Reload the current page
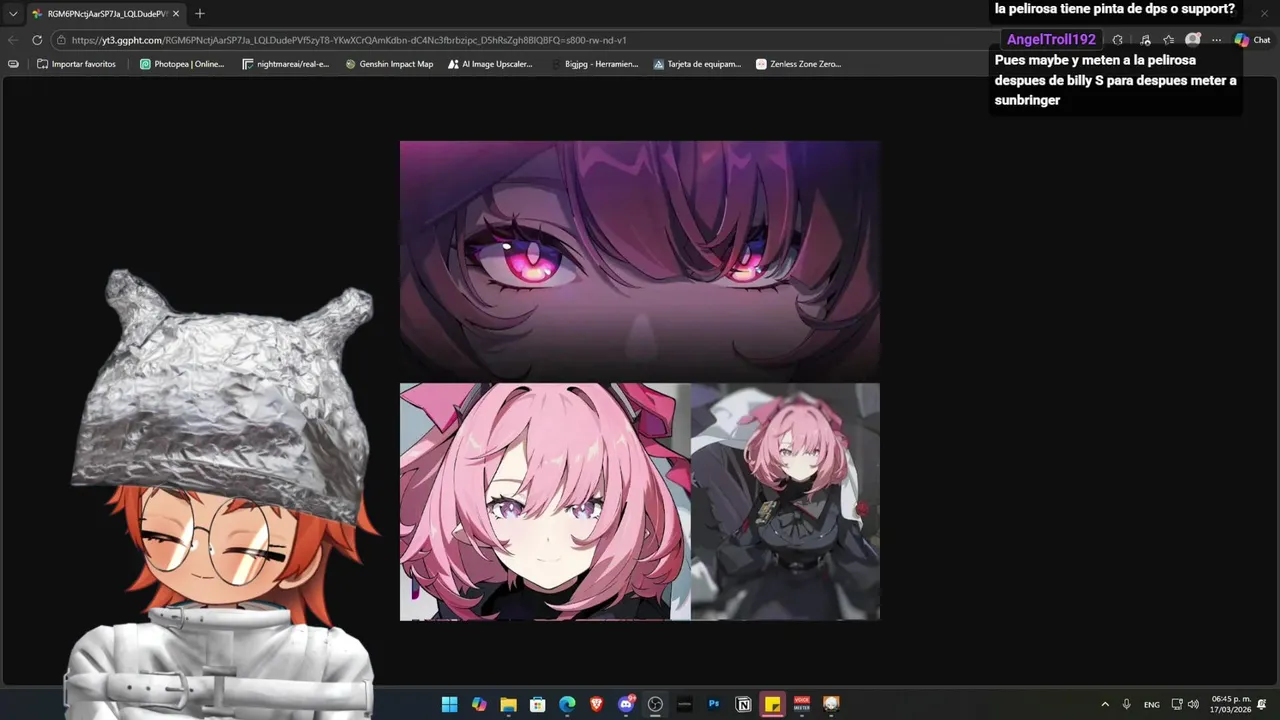 37,40
